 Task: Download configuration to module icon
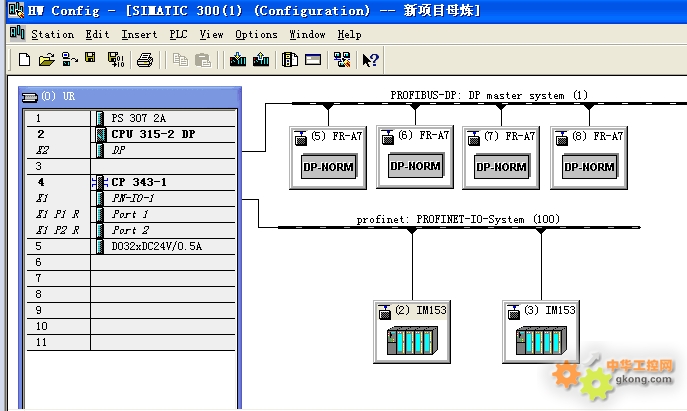point(238,60)
